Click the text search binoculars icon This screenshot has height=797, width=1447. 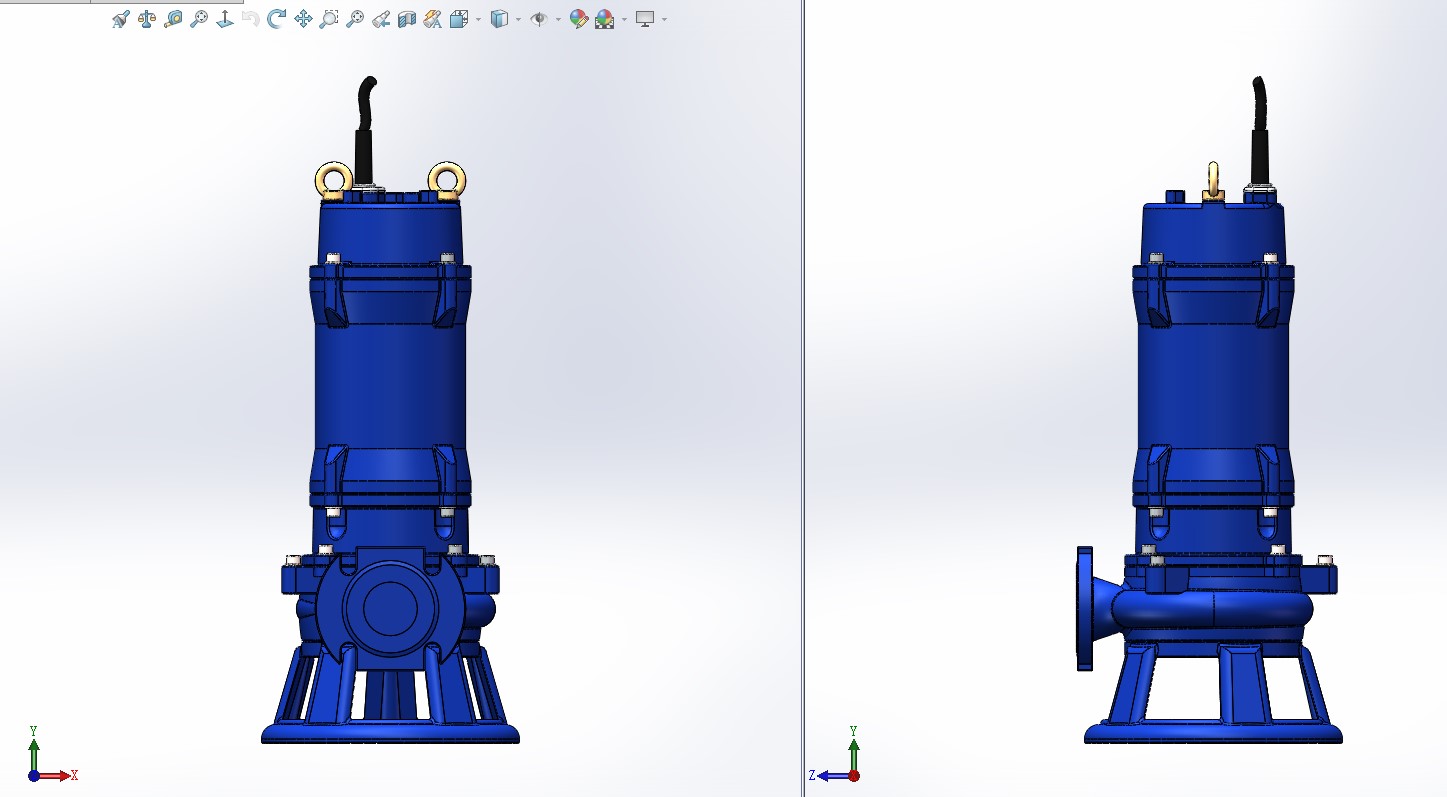click(121, 19)
